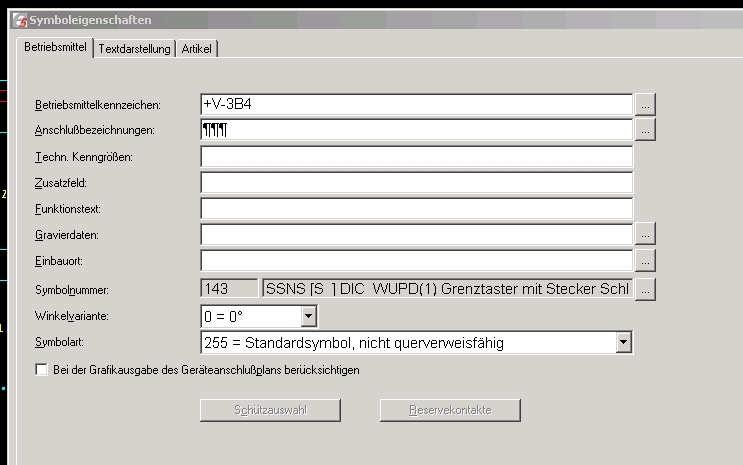
Task: Click the Einbauort input field
Action: (x=417, y=261)
